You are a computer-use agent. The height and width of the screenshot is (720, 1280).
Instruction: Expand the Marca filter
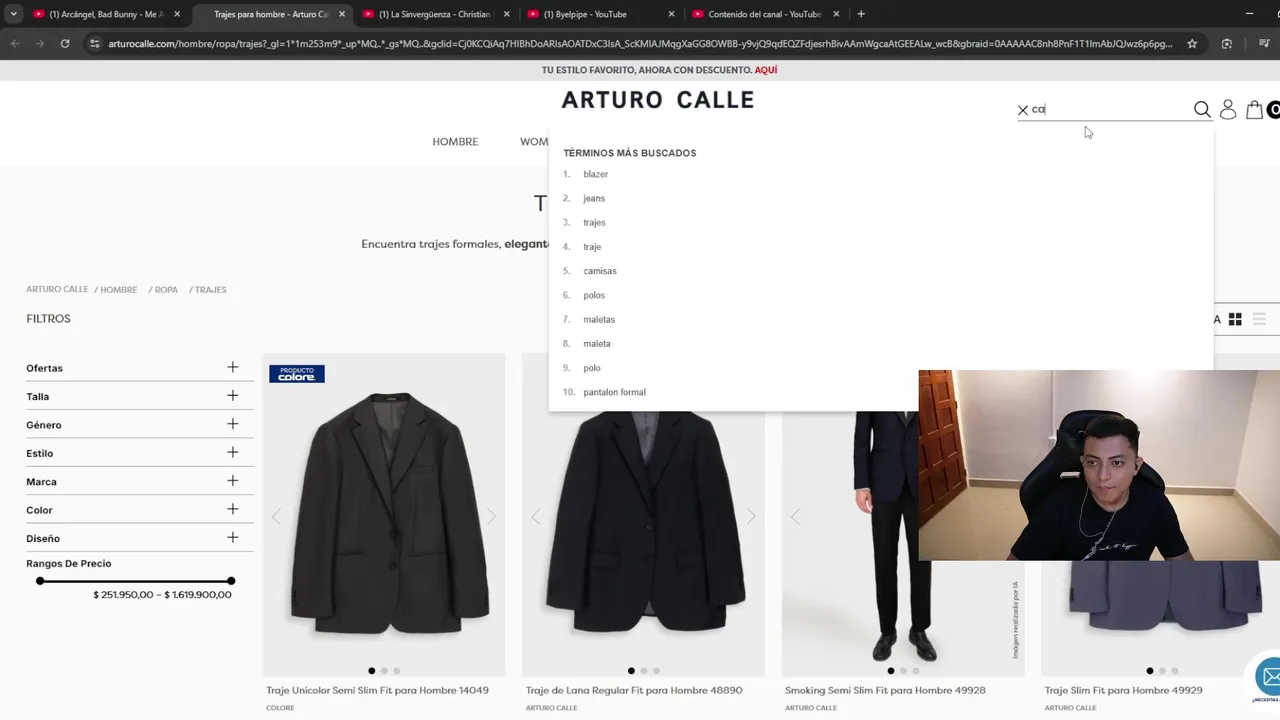click(x=232, y=481)
